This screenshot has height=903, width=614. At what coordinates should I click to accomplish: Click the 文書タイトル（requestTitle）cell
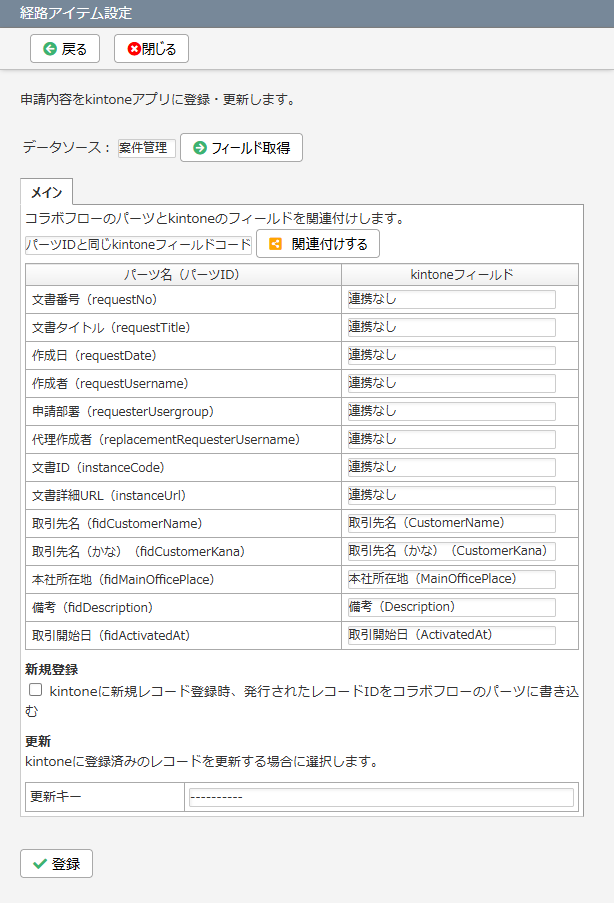click(x=183, y=328)
